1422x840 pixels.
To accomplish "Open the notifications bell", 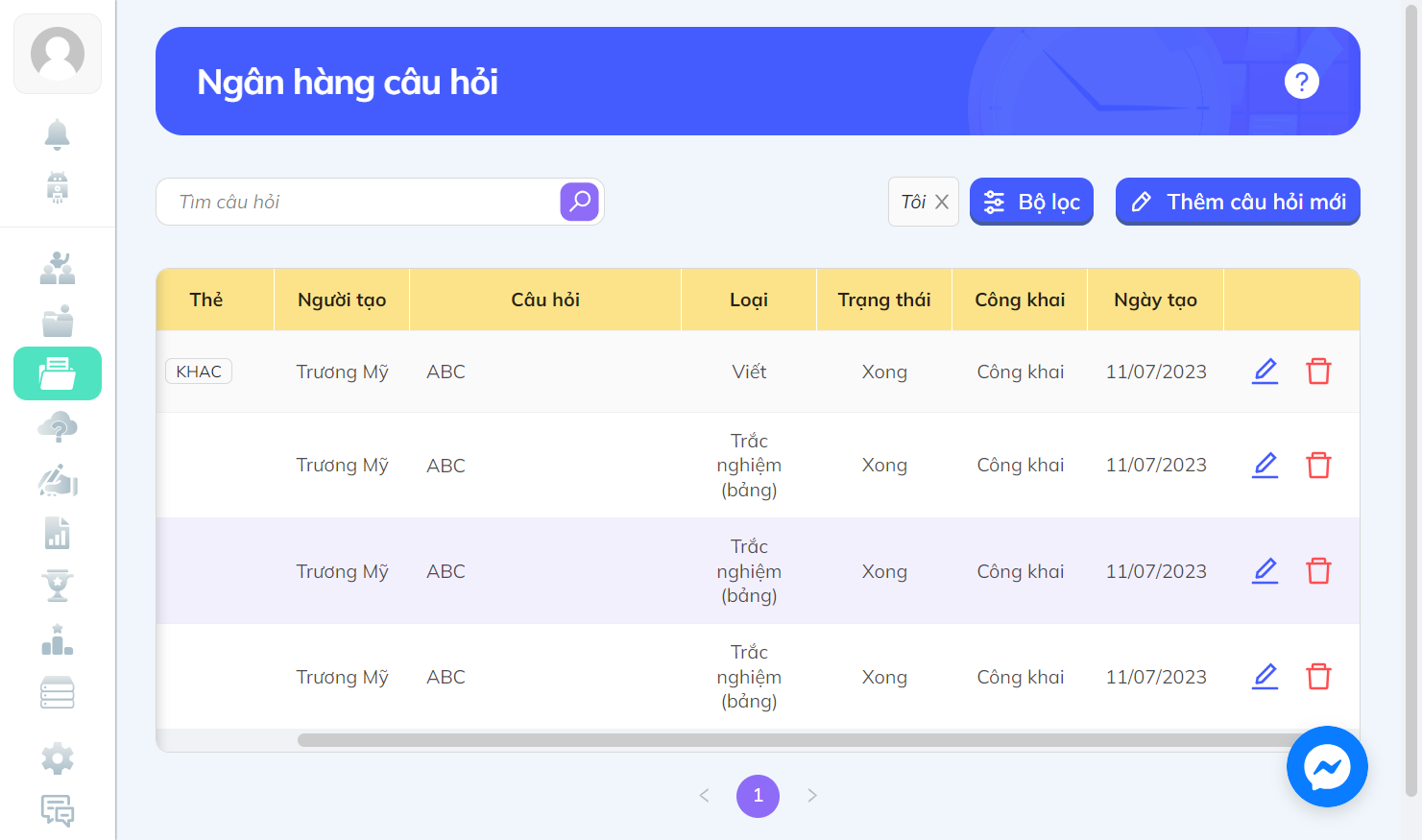I will click(58, 134).
